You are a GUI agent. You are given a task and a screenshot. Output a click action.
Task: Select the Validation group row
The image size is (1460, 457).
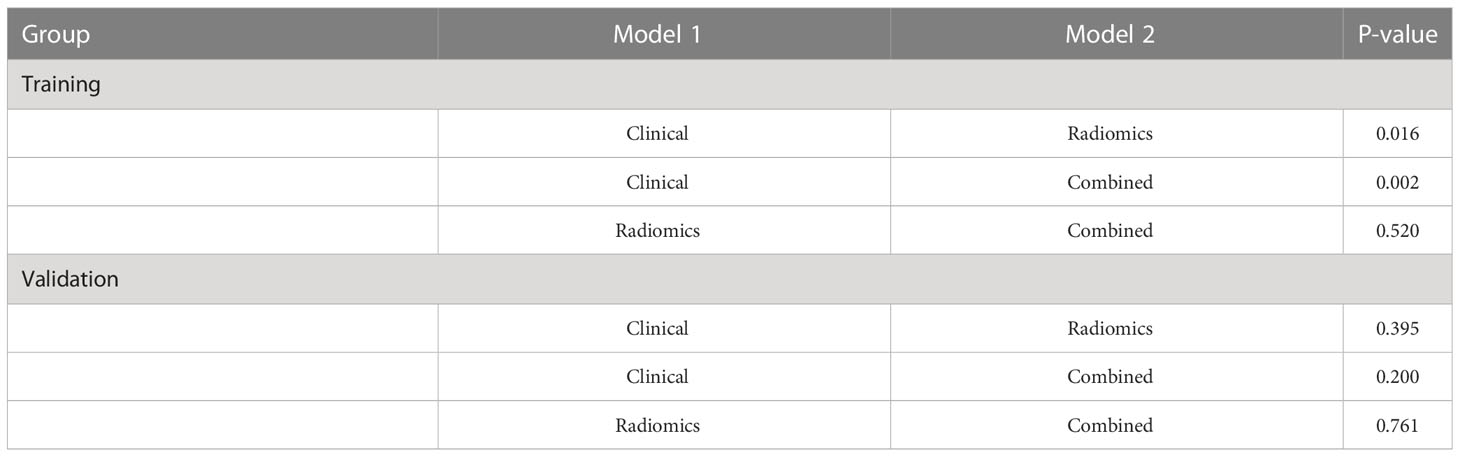pos(730,279)
